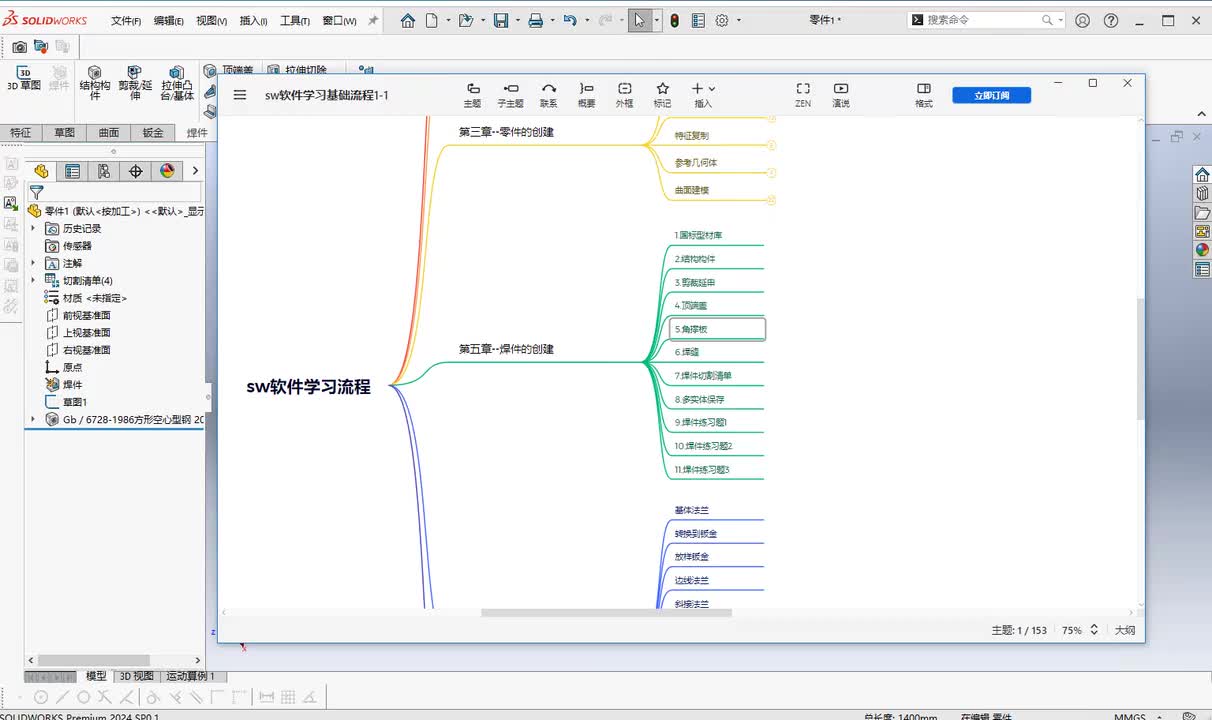Screen dimensions: 1212x720
Task: Click the Summary (概要) icon
Action: tap(587, 95)
